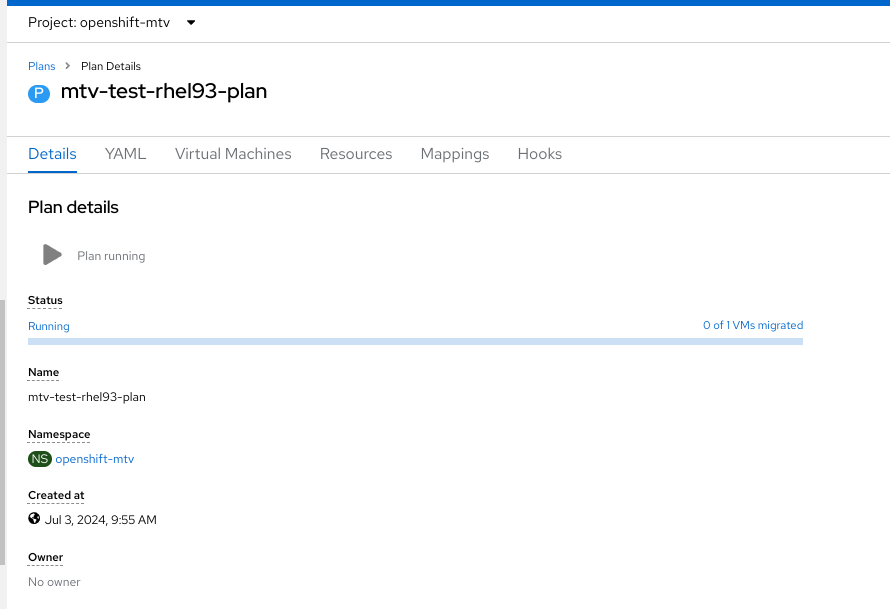Click the Plan running play icon

pyautogui.click(x=52, y=255)
